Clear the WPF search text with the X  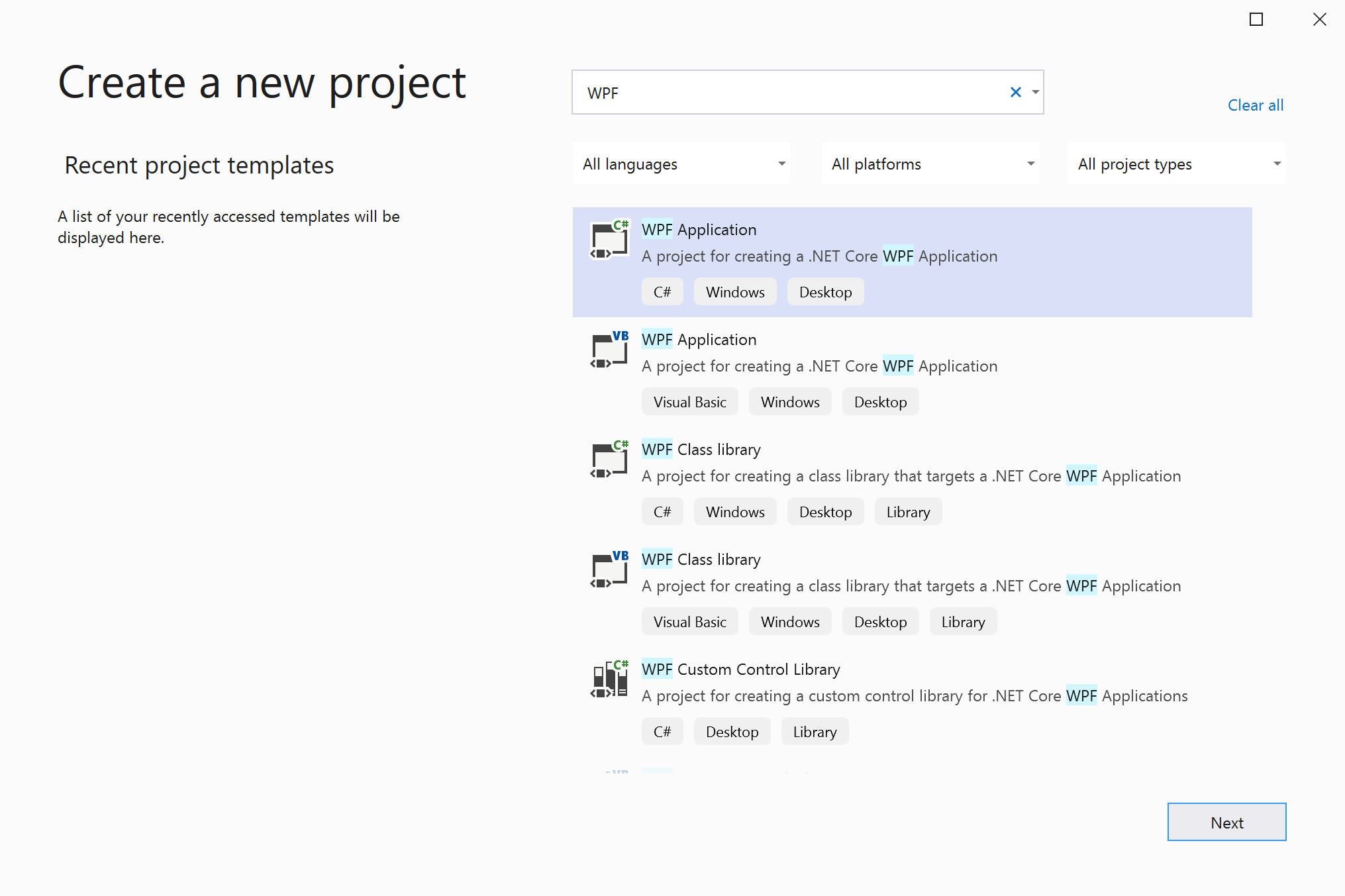[x=1015, y=92]
